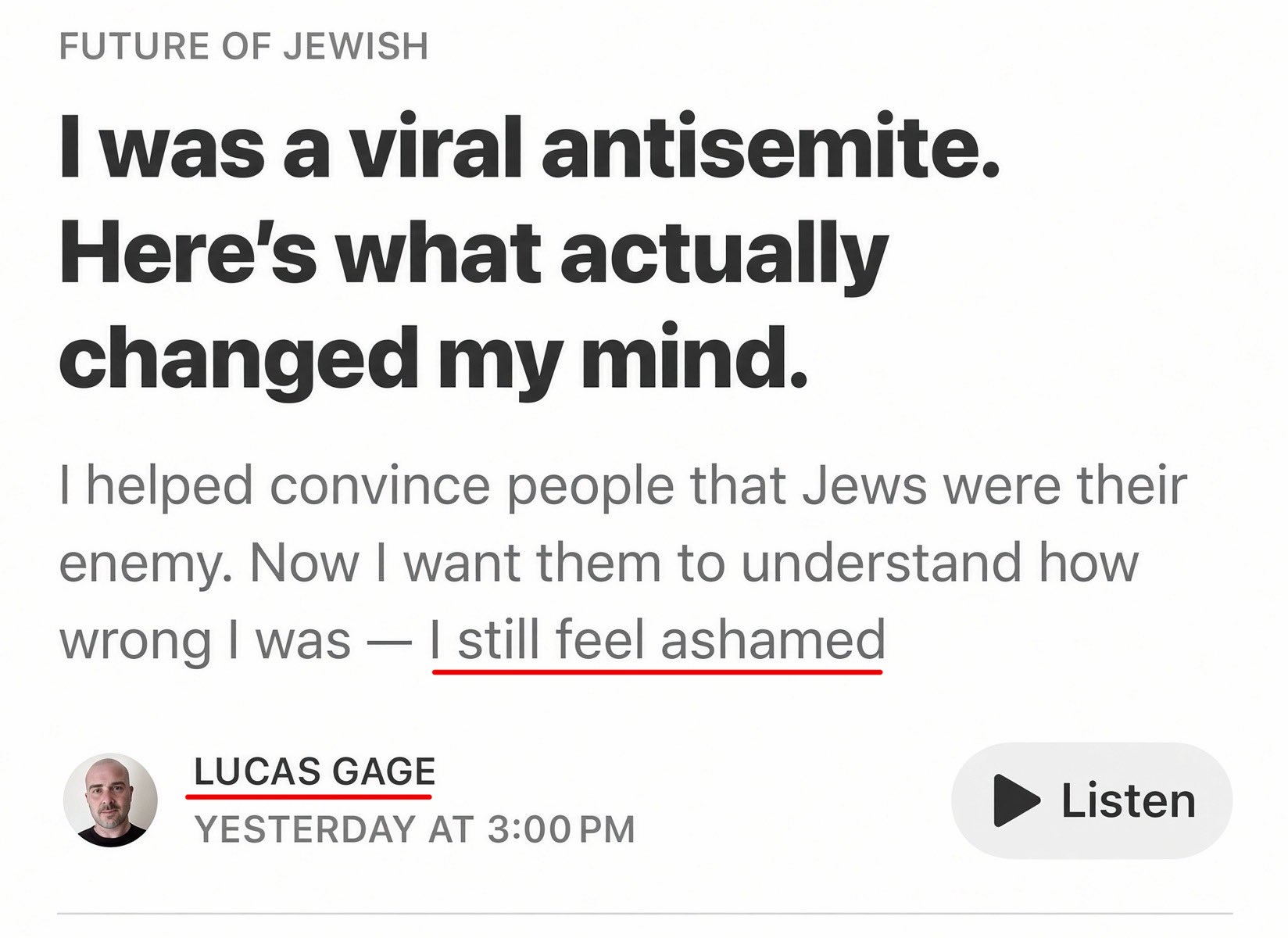Click 'wrong I was' in the subtitle
This screenshot has width=1288, height=938.
pyautogui.click(x=205, y=641)
